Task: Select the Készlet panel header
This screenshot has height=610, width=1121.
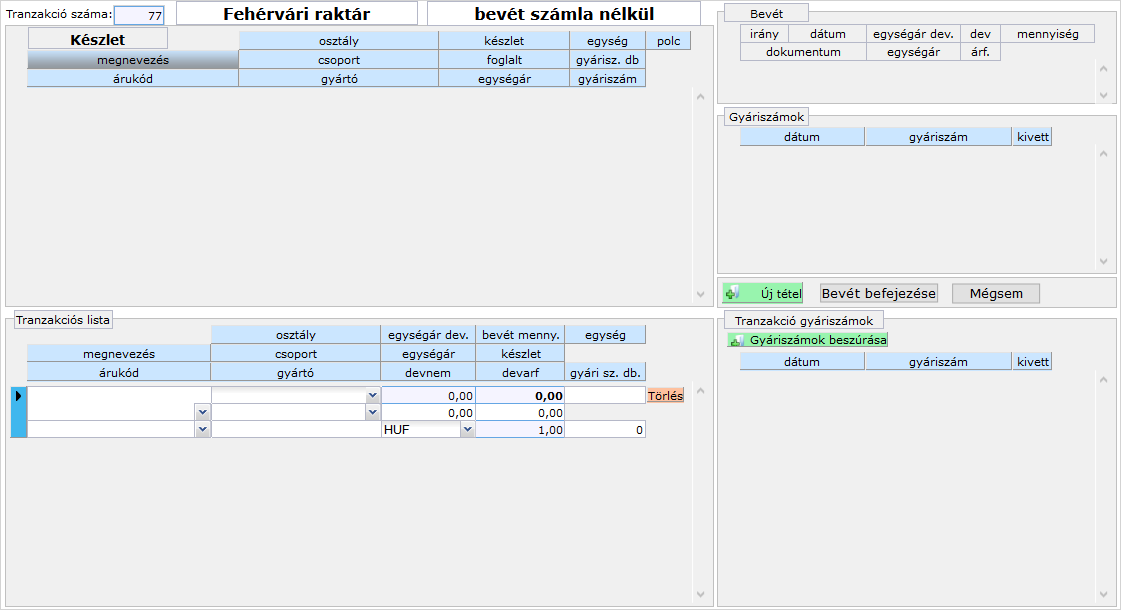Action: coord(97,40)
